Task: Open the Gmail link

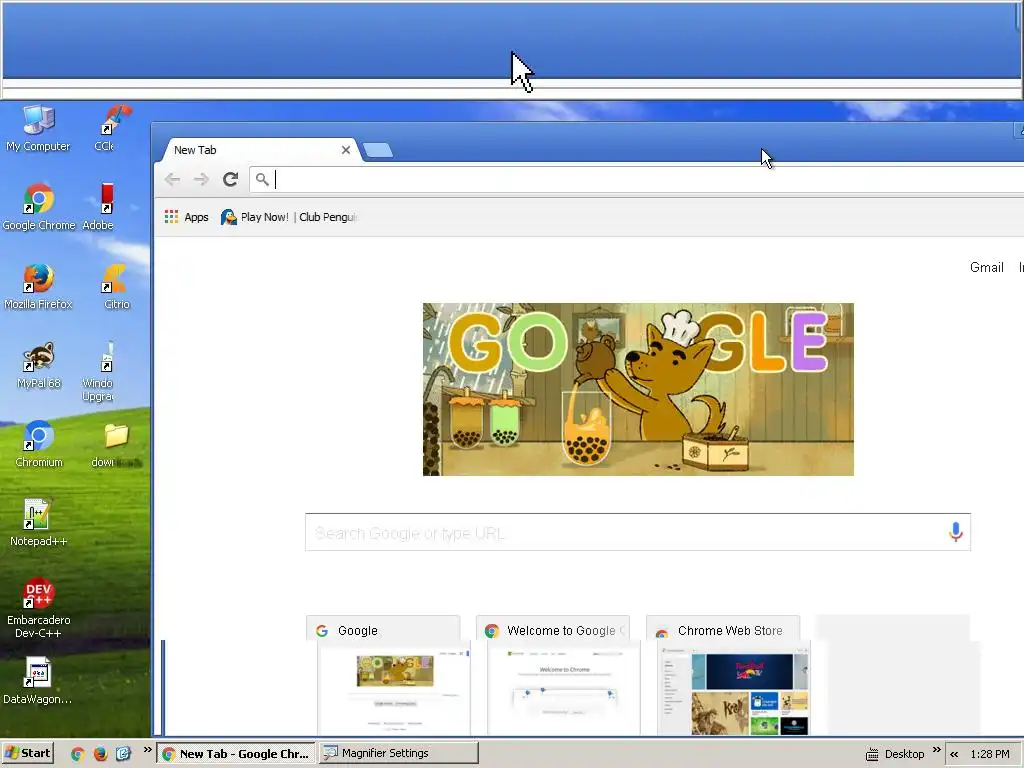Action: [x=986, y=267]
